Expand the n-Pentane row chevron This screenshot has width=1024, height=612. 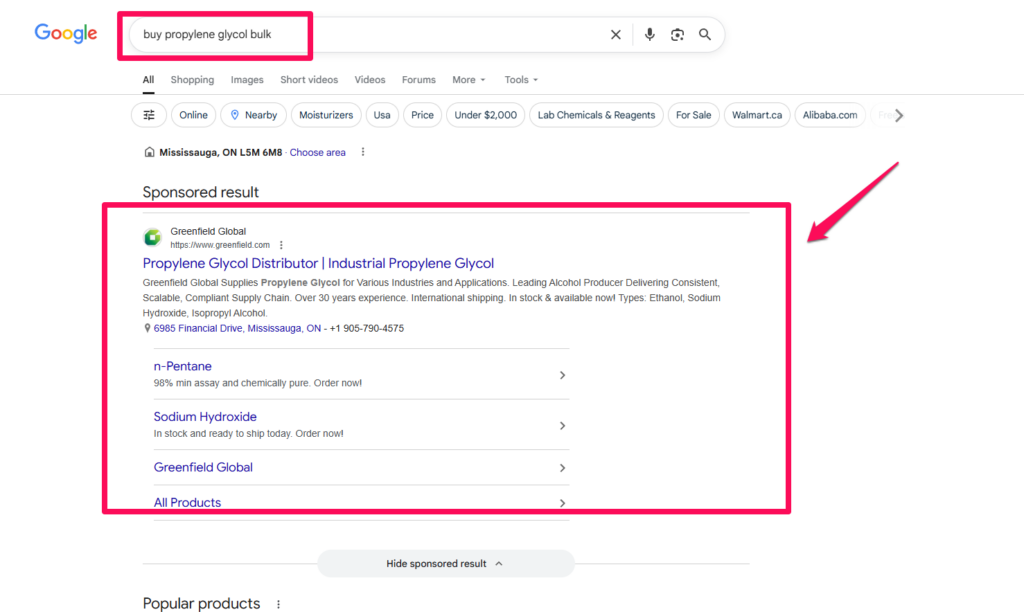coord(562,375)
